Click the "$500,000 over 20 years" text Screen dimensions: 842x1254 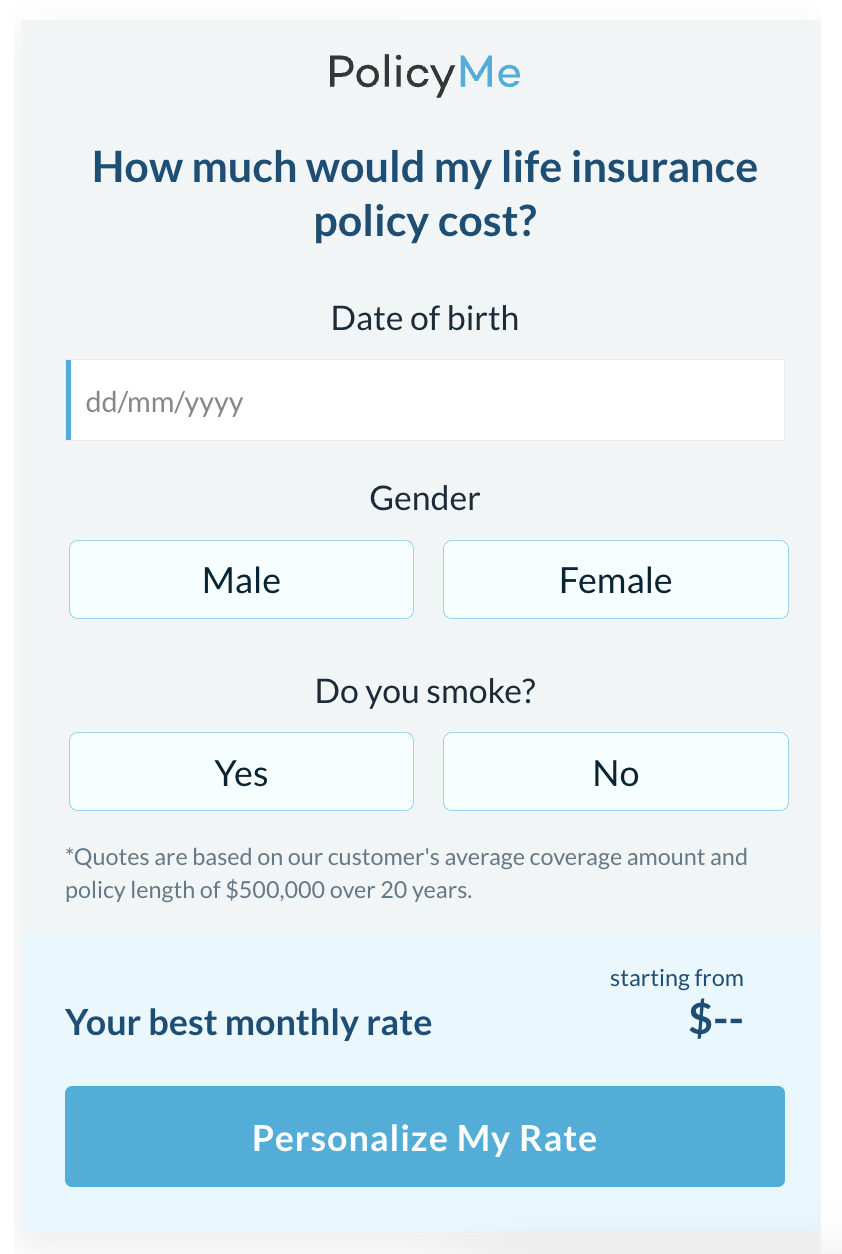point(348,889)
